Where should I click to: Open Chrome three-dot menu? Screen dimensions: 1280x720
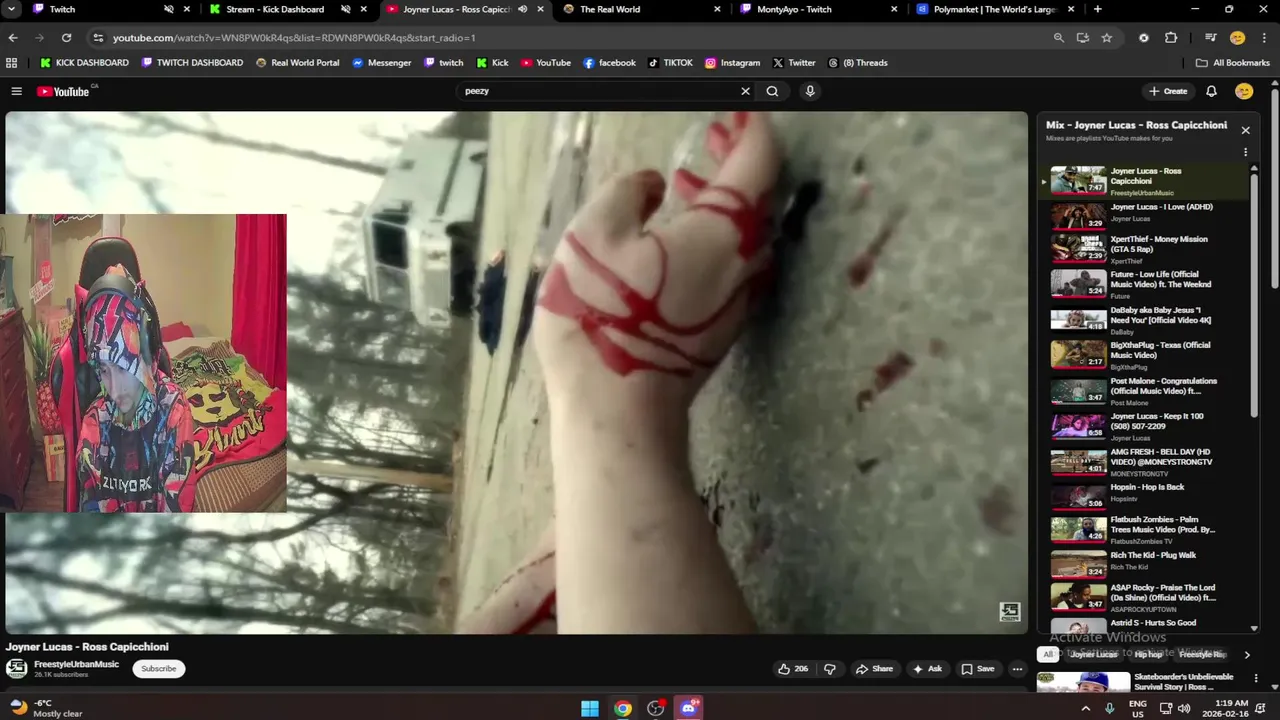point(1264,37)
